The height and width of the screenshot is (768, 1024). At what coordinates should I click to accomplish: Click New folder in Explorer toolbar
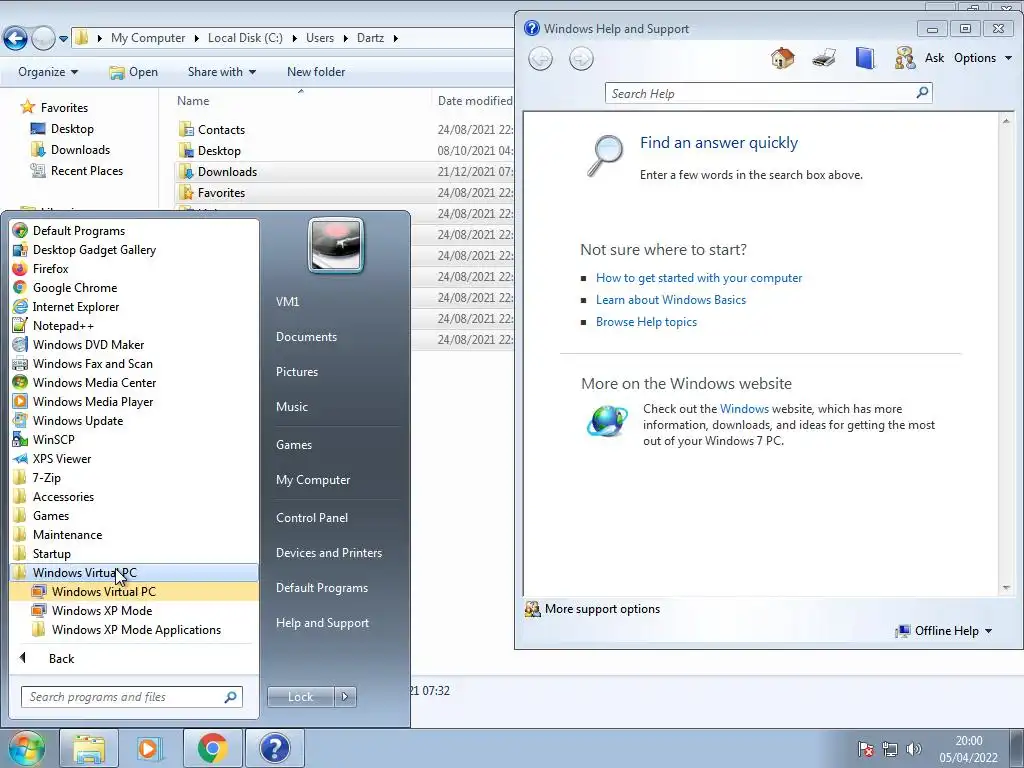click(x=316, y=72)
